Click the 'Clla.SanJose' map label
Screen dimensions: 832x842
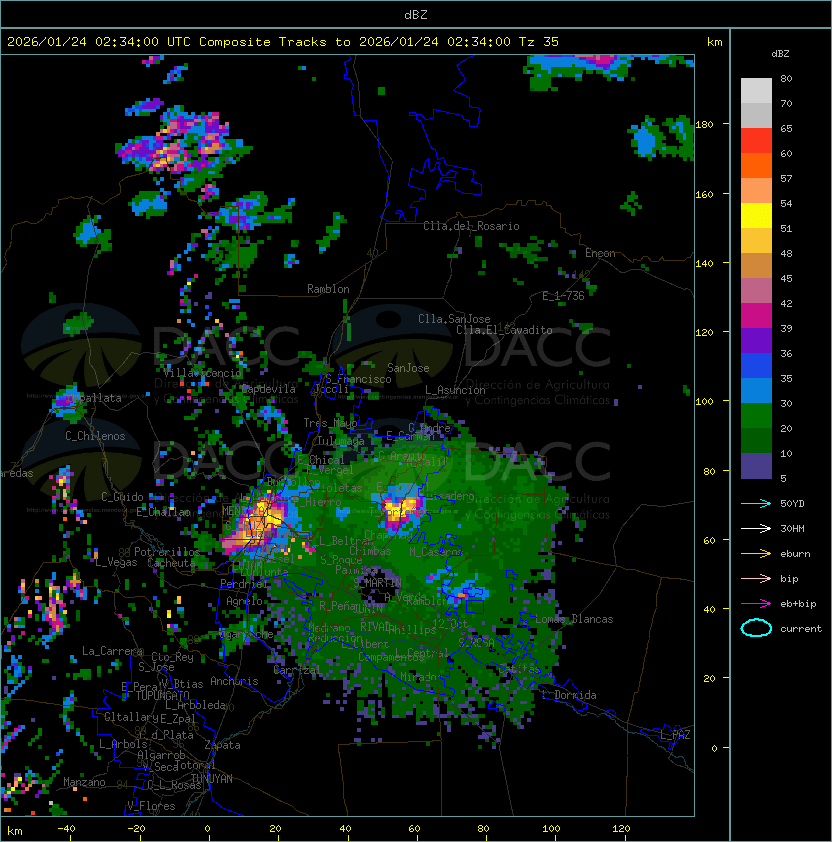click(x=454, y=319)
